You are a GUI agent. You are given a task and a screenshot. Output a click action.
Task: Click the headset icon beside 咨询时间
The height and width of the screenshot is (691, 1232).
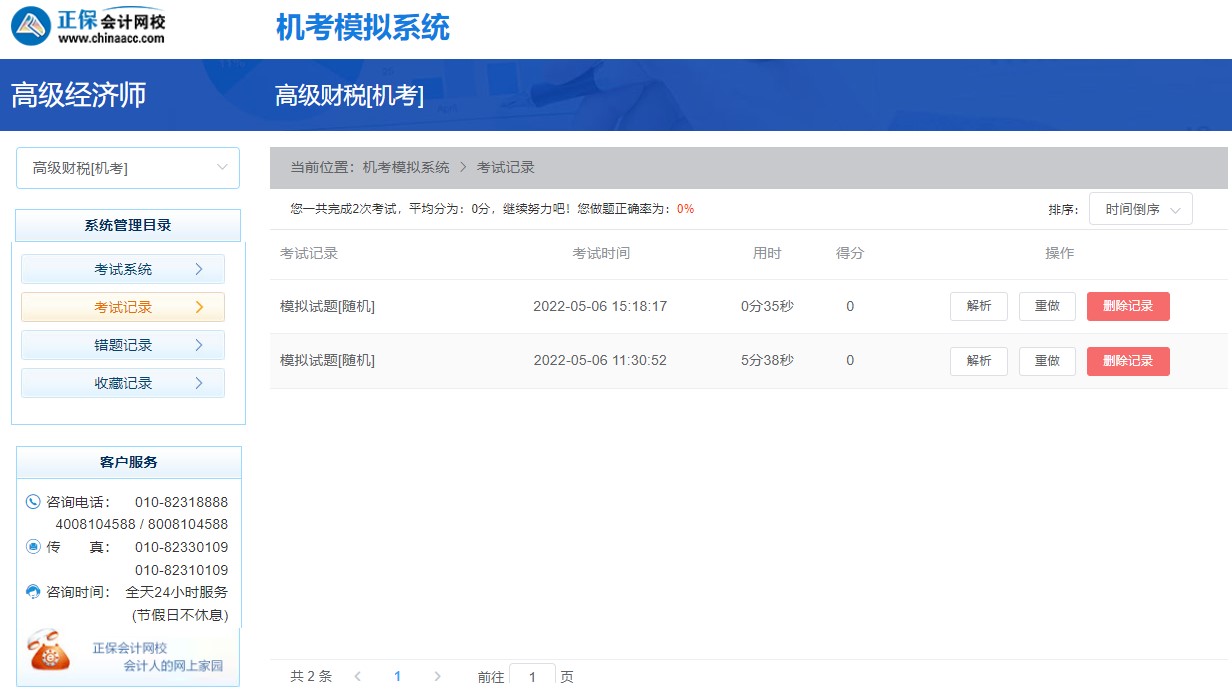tap(33, 592)
